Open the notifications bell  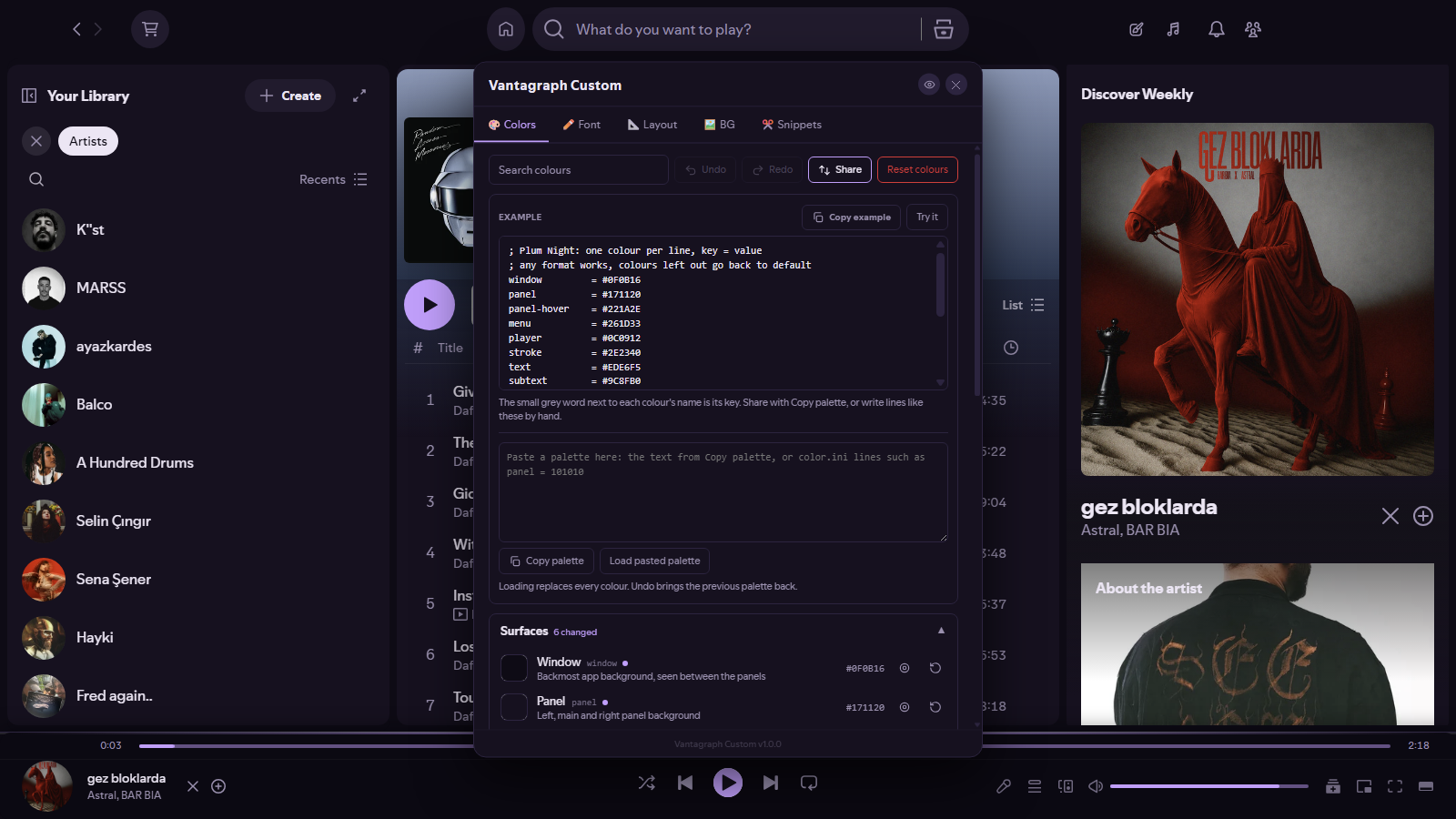coord(1216,29)
